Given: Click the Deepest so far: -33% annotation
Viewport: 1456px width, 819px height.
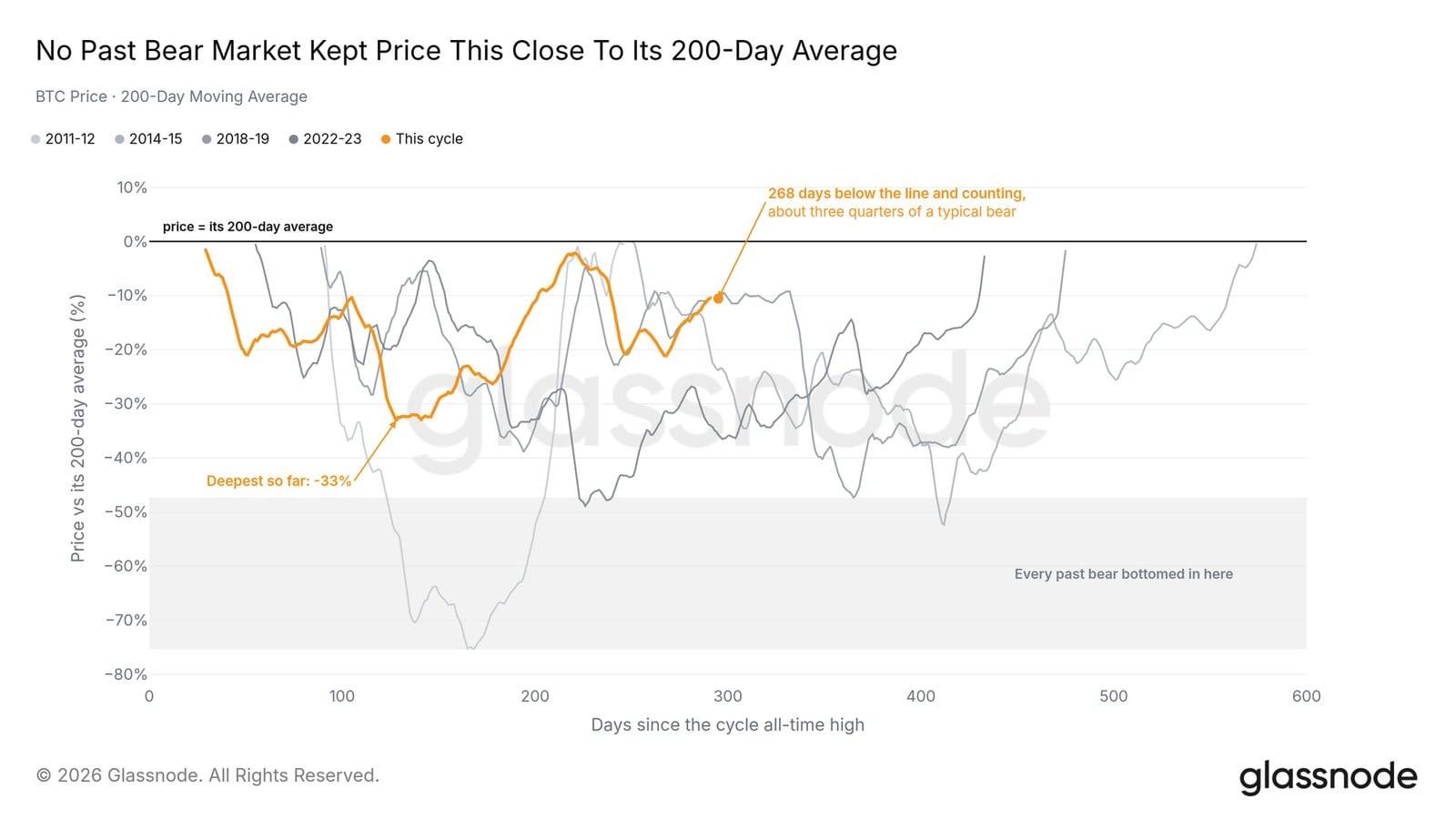Looking at the screenshot, I should [278, 480].
